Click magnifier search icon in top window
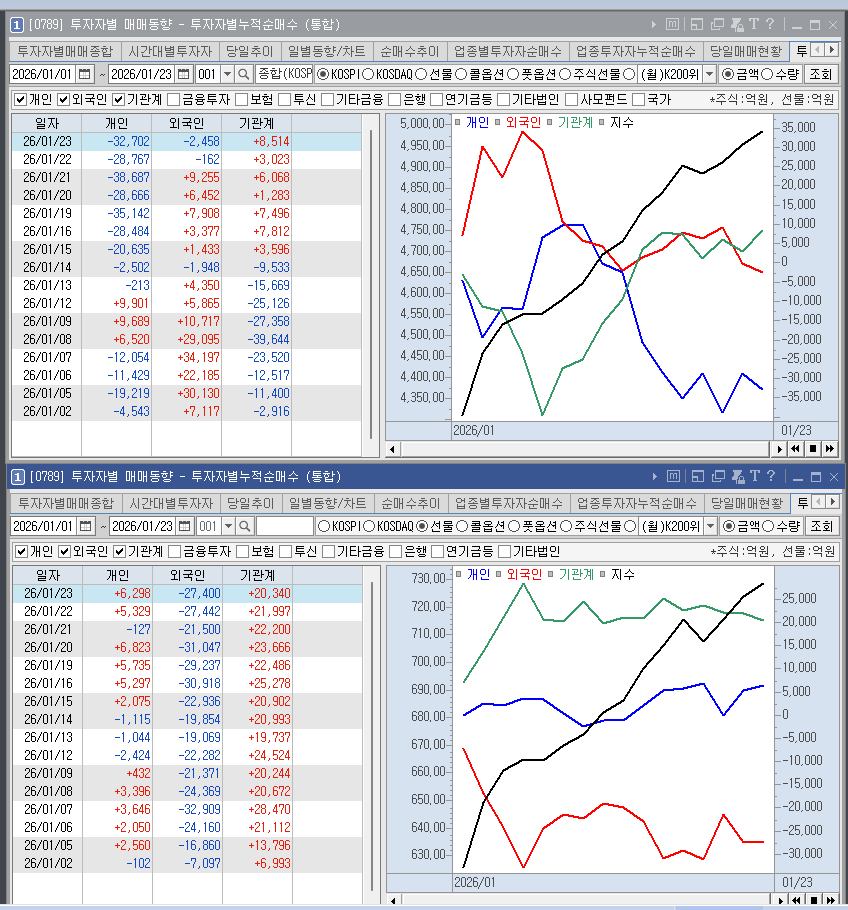Image resolution: width=848 pixels, height=910 pixels. (x=244, y=74)
